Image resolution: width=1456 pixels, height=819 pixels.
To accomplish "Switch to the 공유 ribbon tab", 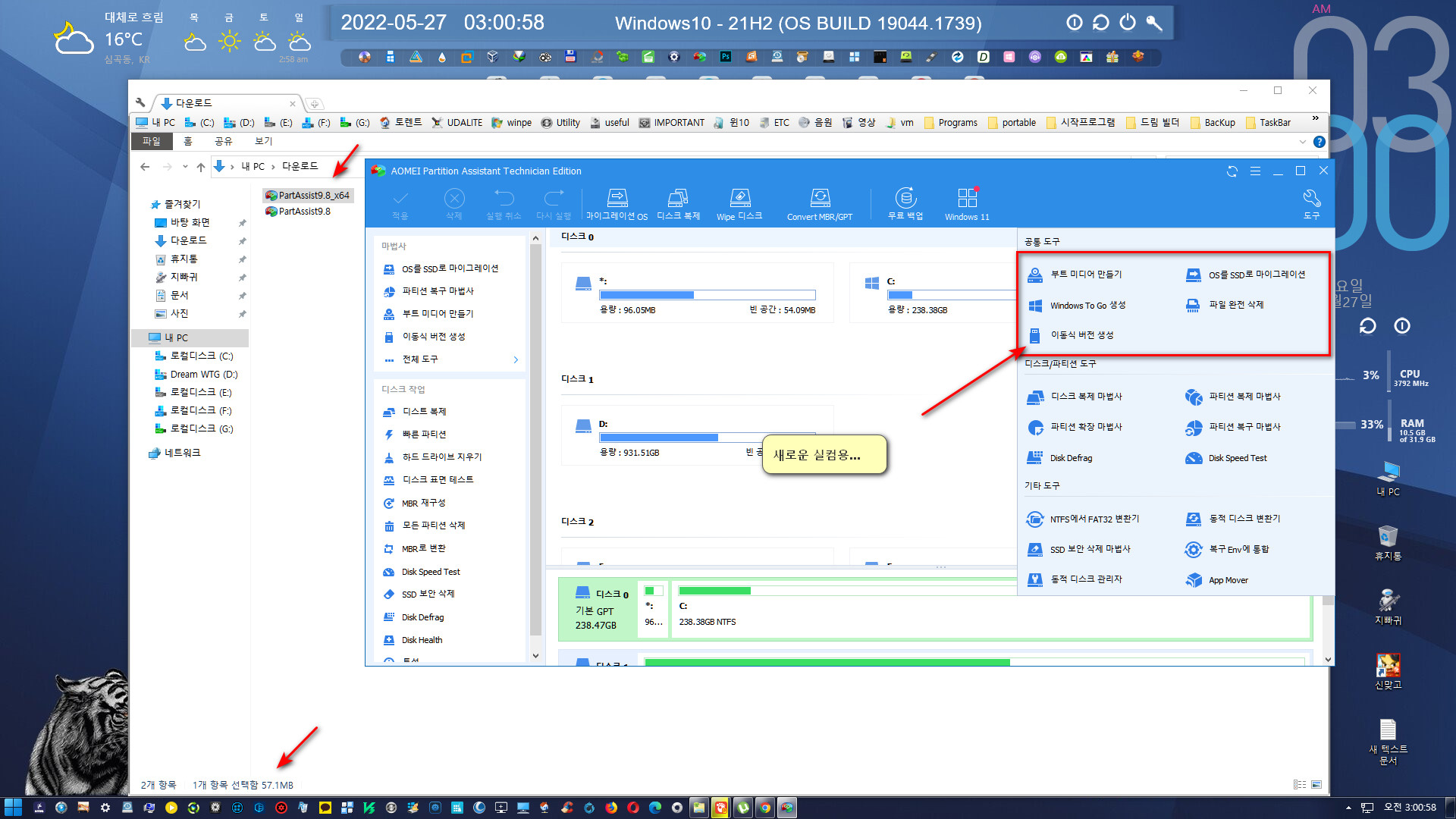I will pos(223,141).
